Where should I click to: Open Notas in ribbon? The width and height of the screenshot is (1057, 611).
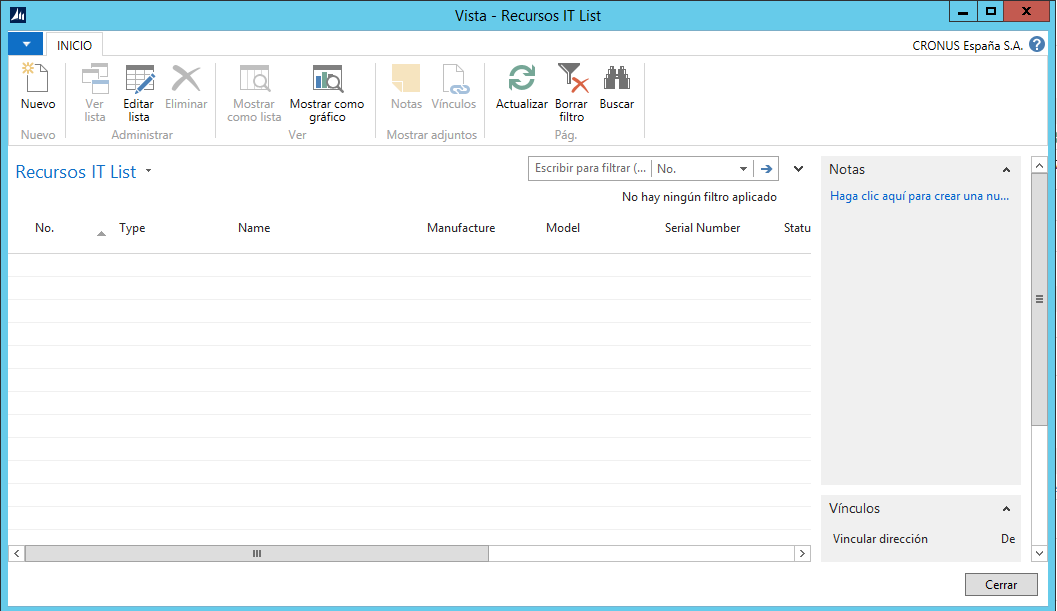click(406, 86)
